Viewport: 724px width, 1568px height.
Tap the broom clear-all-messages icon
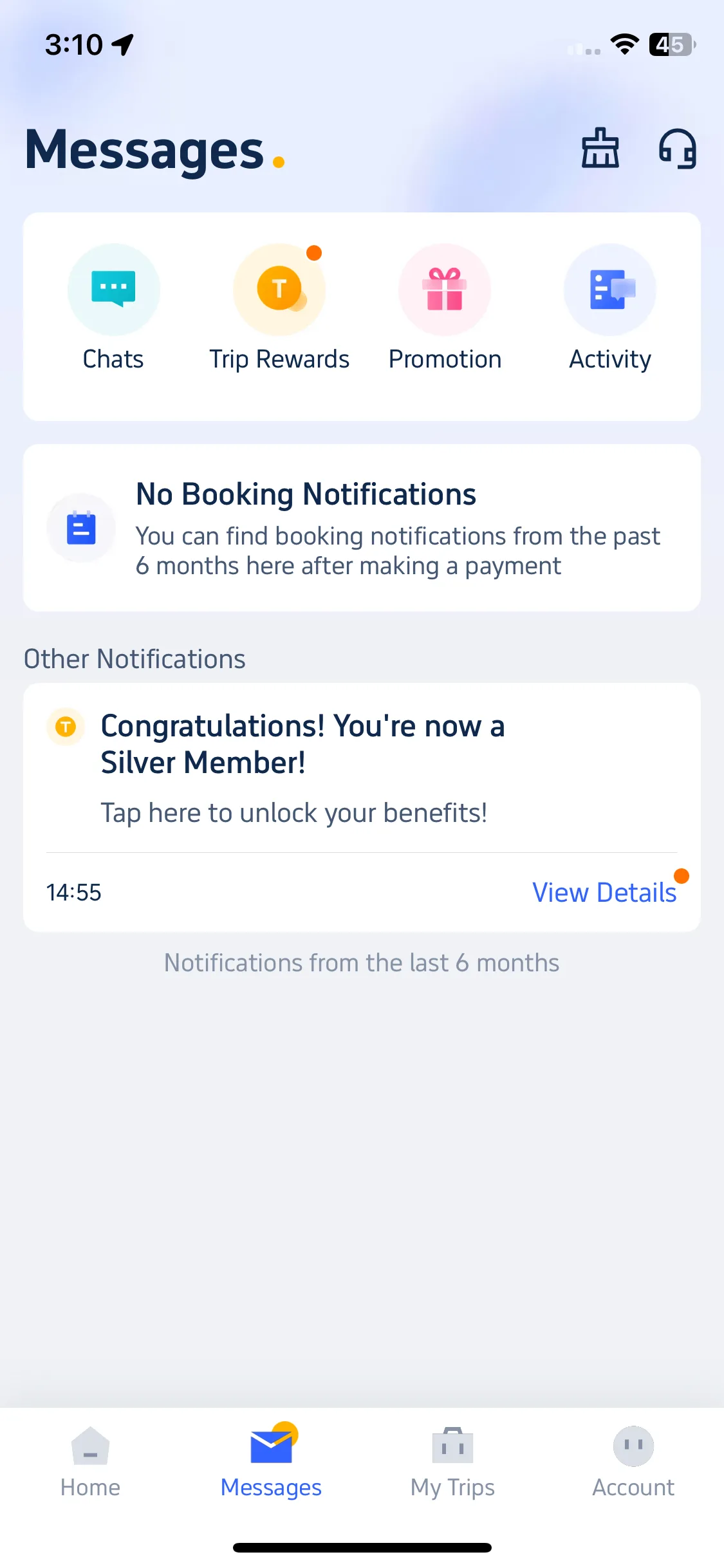[x=600, y=148]
